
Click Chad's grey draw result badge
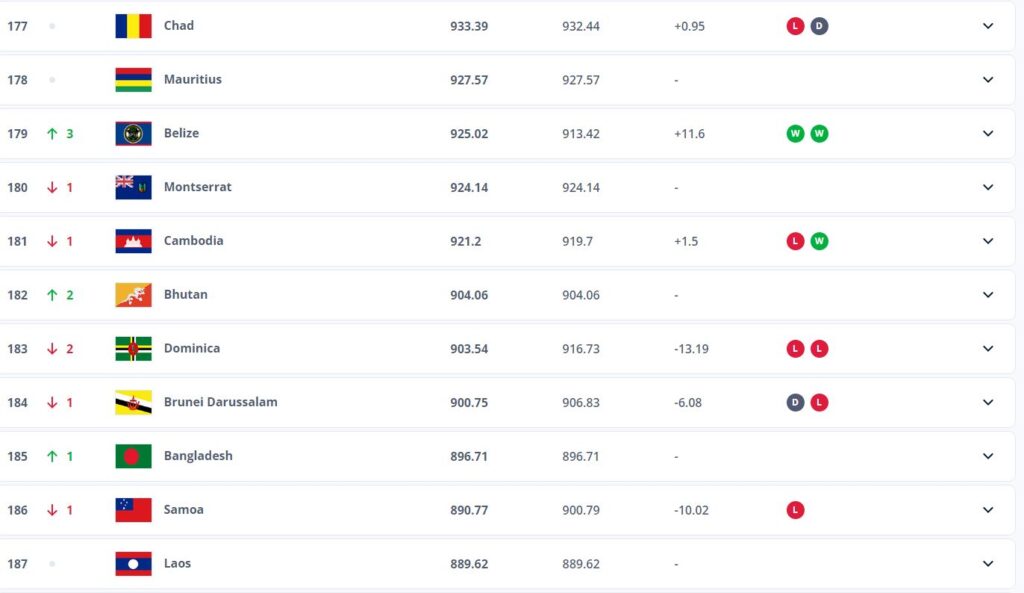pos(819,26)
